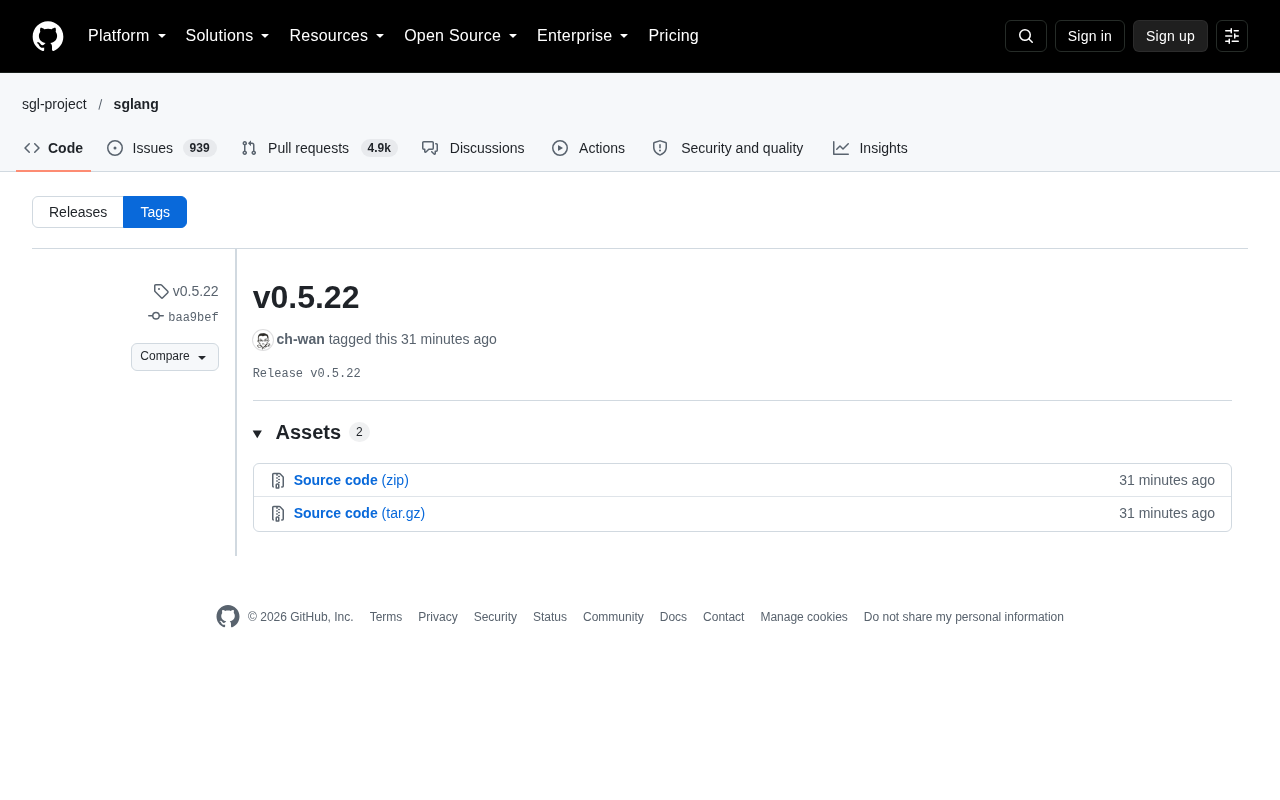The height and width of the screenshot is (800, 1280).
Task: Open the Open Source dropdown
Action: pyautogui.click(x=461, y=36)
